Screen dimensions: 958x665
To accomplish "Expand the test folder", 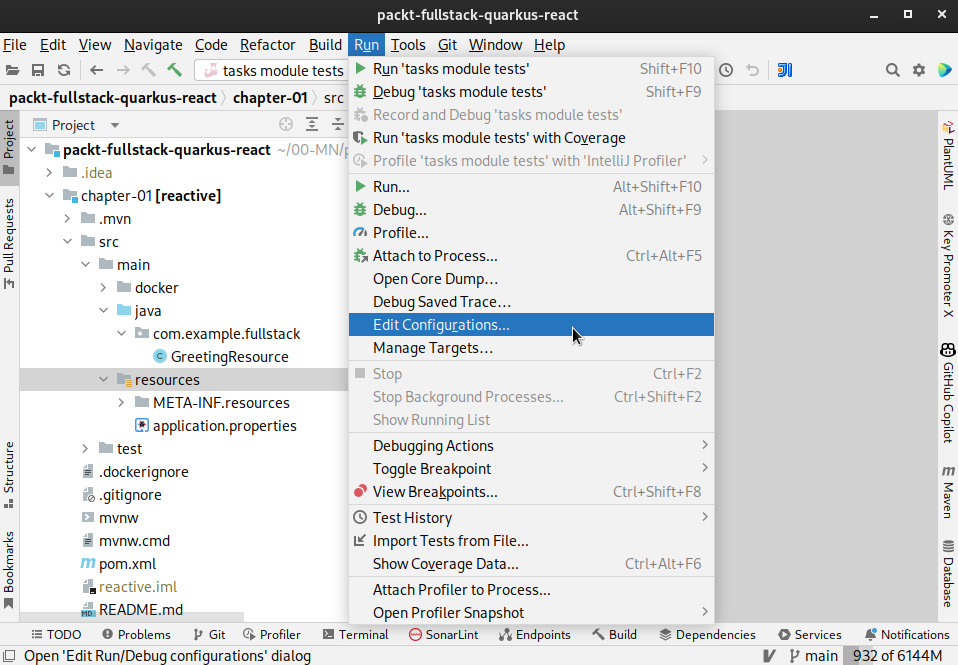I will (85, 448).
